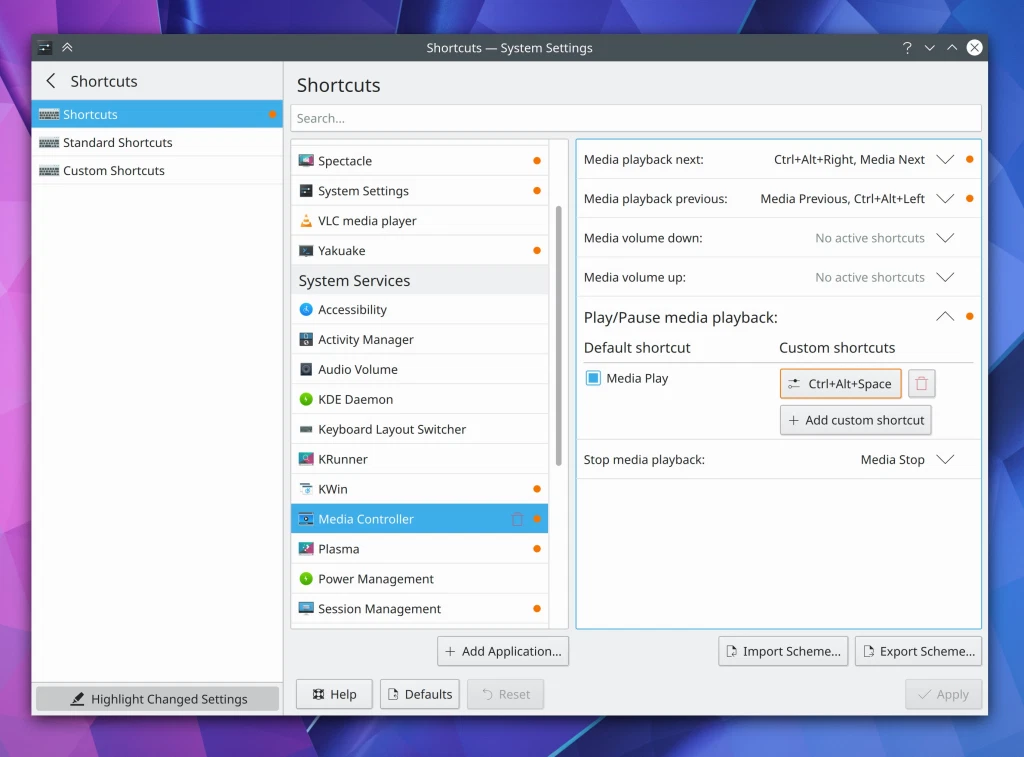Click the Power Management icon
Image resolution: width=1024 pixels, height=757 pixels.
(x=306, y=579)
